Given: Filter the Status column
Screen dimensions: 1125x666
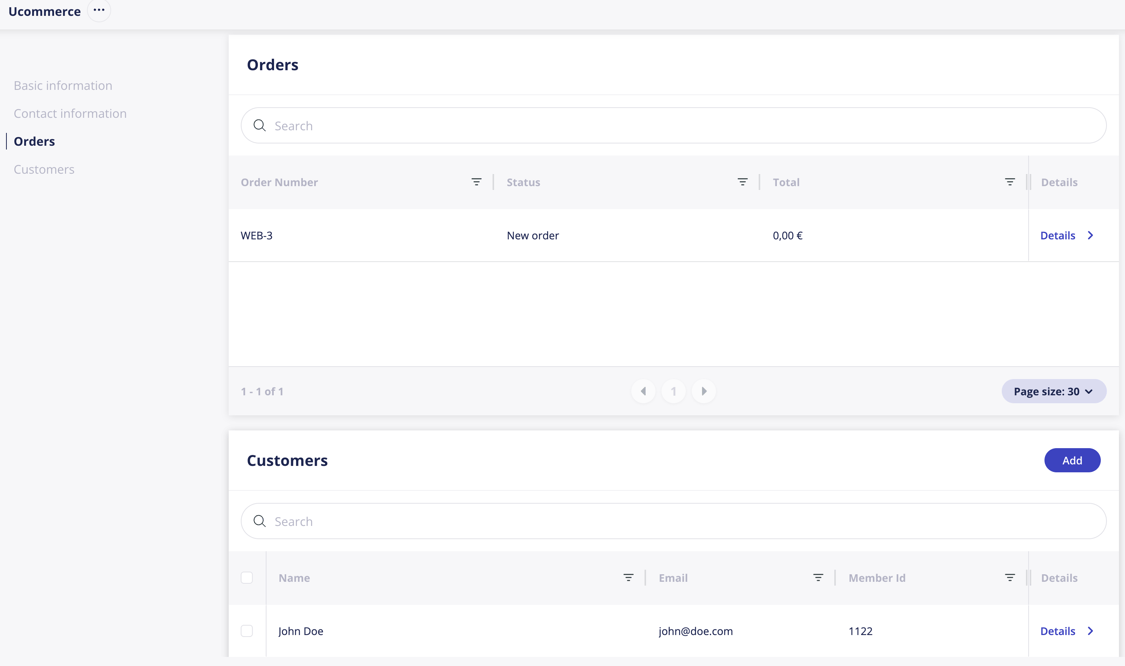Looking at the screenshot, I should click(743, 182).
